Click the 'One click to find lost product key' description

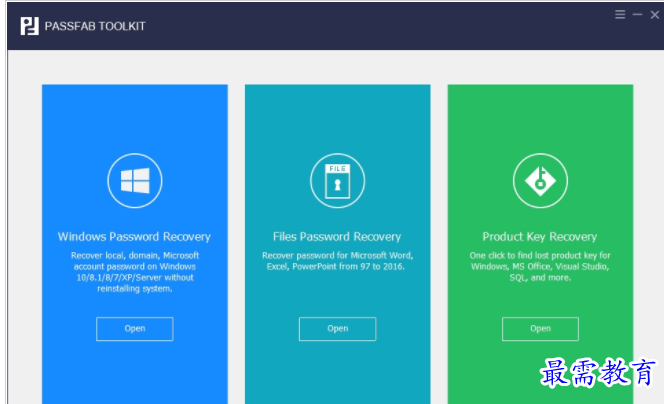[x=540, y=266]
